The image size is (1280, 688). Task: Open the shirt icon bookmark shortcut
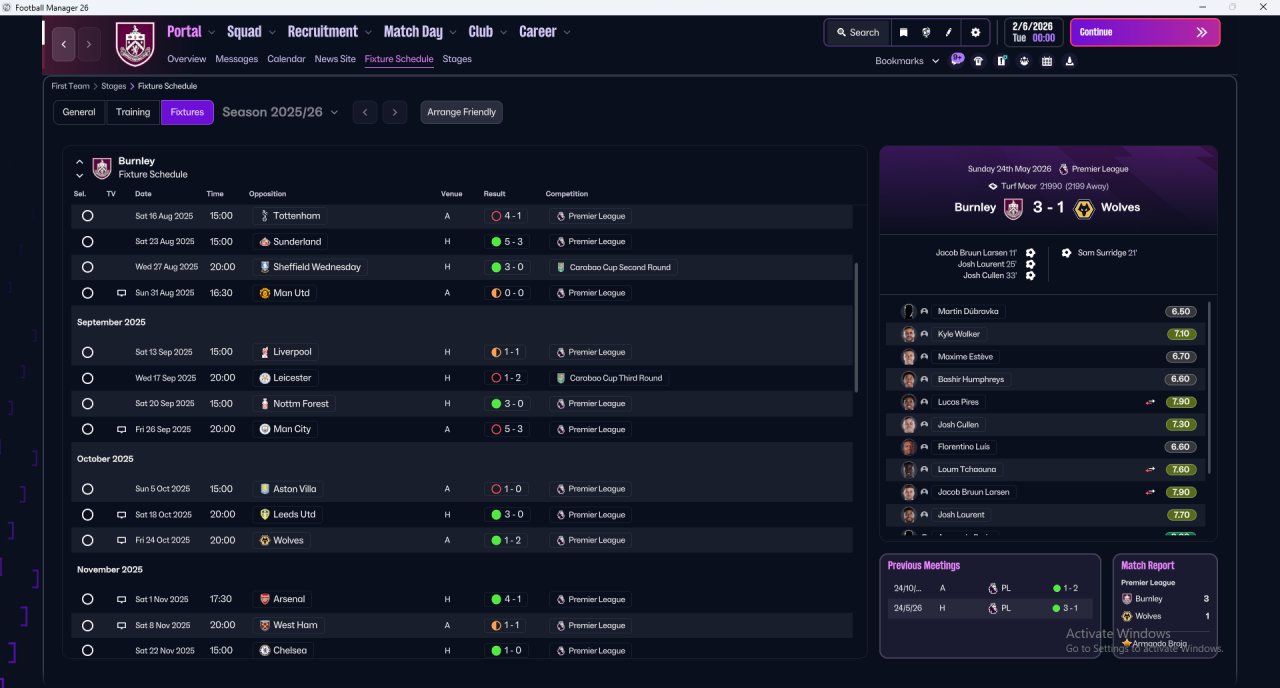(978, 61)
